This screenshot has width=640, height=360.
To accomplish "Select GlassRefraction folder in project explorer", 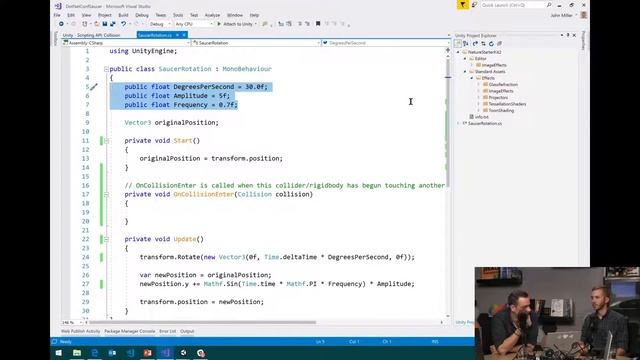I will [x=503, y=84].
